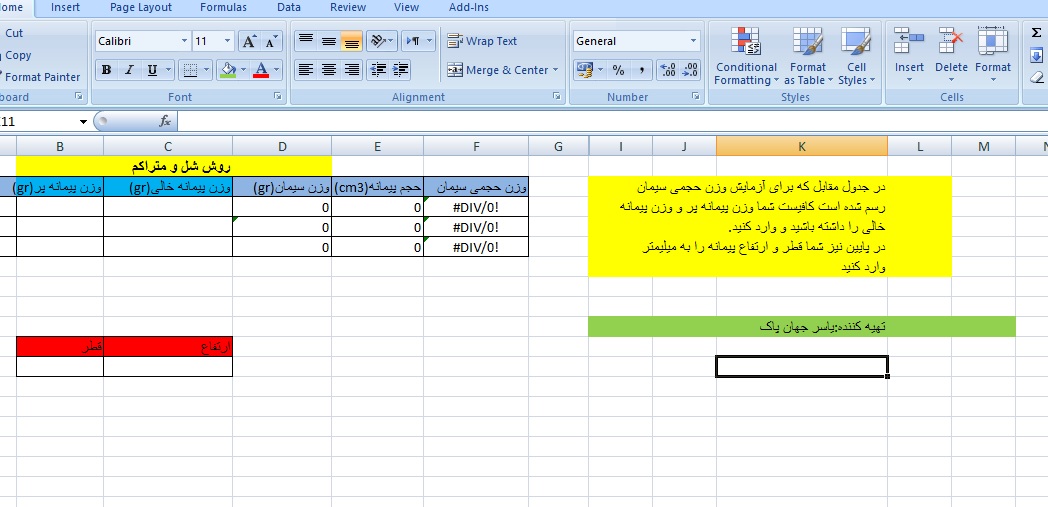The image size is (1048, 507).
Task: Toggle Italic formatting
Action: (x=129, y=70)
